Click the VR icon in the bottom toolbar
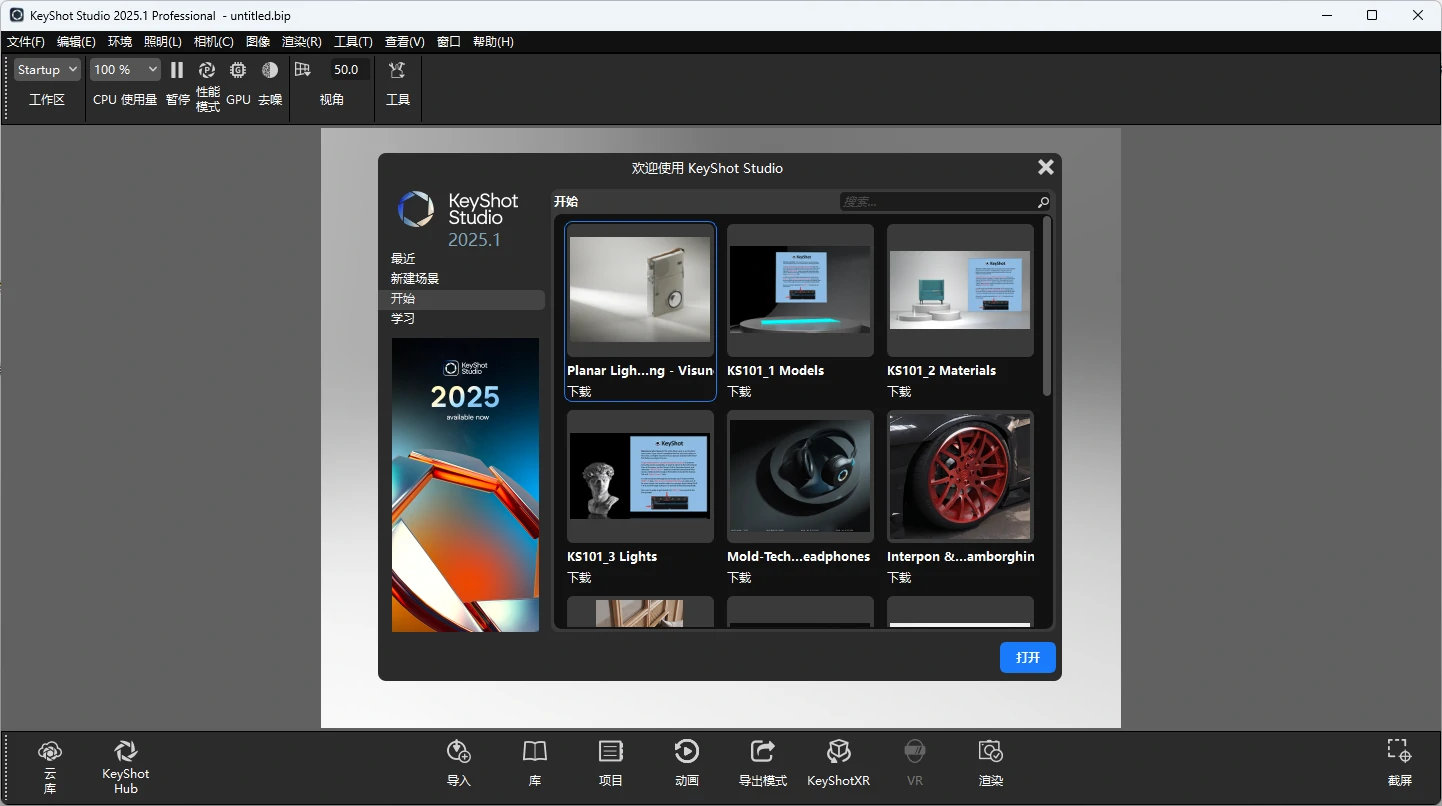1442x806 pixels. 915,751
